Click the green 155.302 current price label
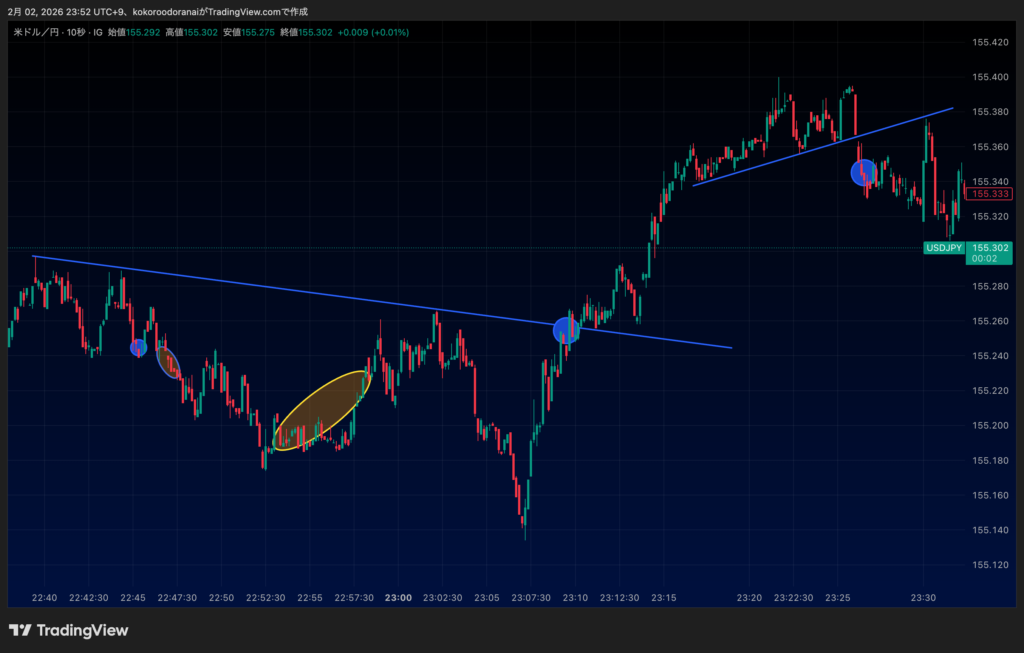 (x=989, y=247)
